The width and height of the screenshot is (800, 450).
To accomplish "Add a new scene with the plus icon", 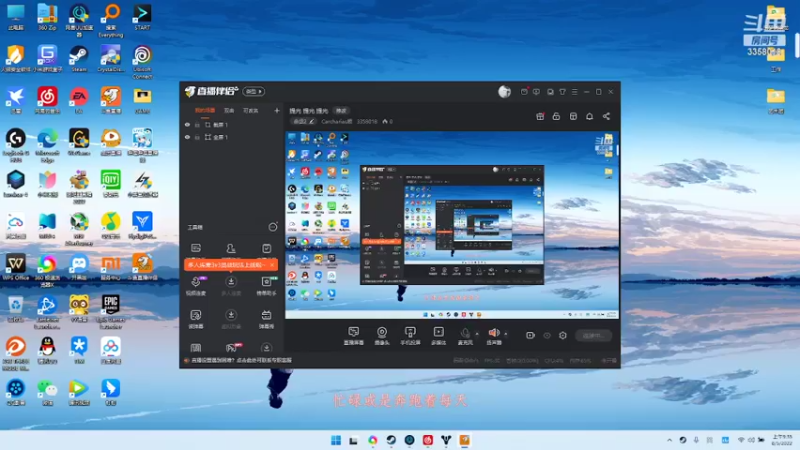I will 277,110.
